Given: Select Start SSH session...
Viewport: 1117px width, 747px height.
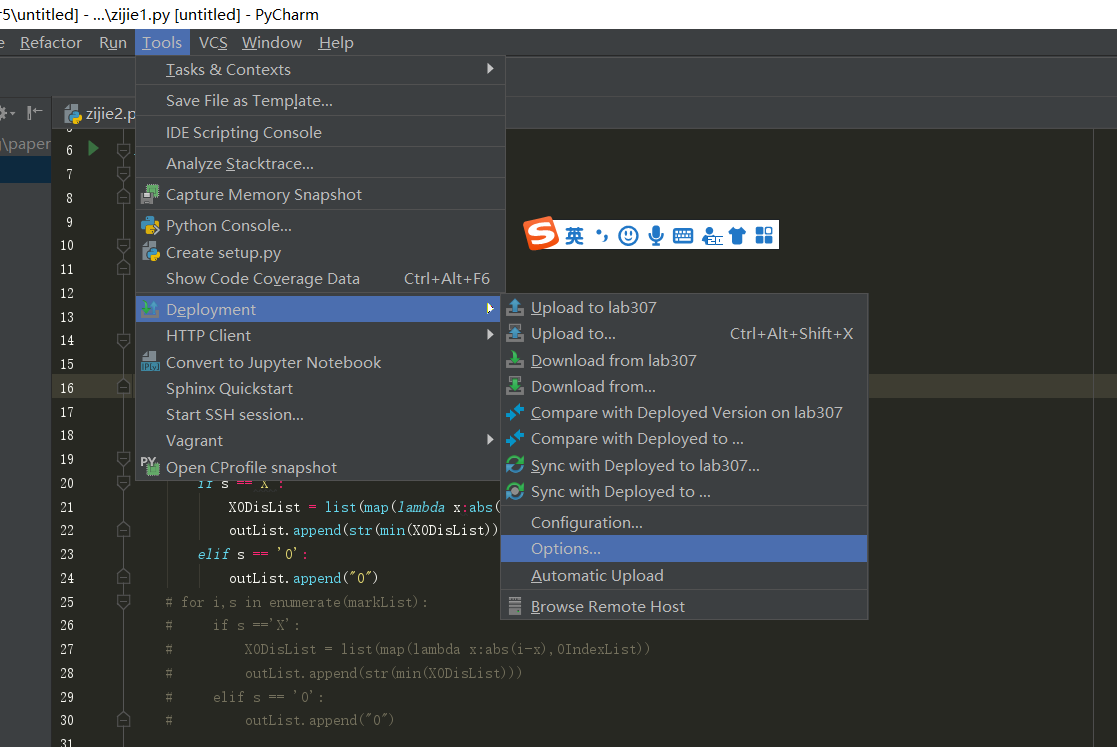Looking at the screenshot, I should click(320, 414).
